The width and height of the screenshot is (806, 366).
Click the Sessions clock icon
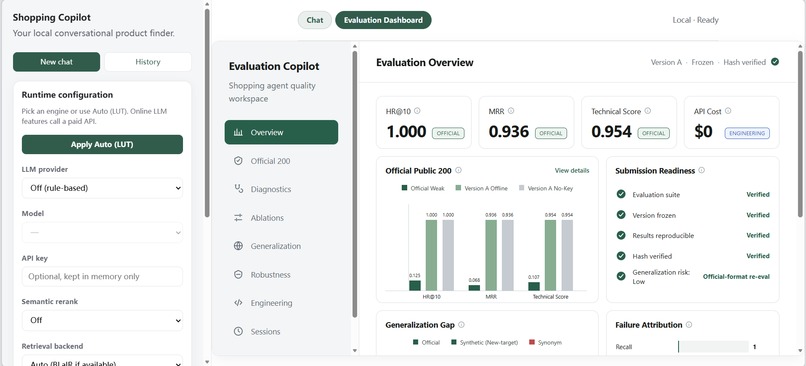(238, 332)
